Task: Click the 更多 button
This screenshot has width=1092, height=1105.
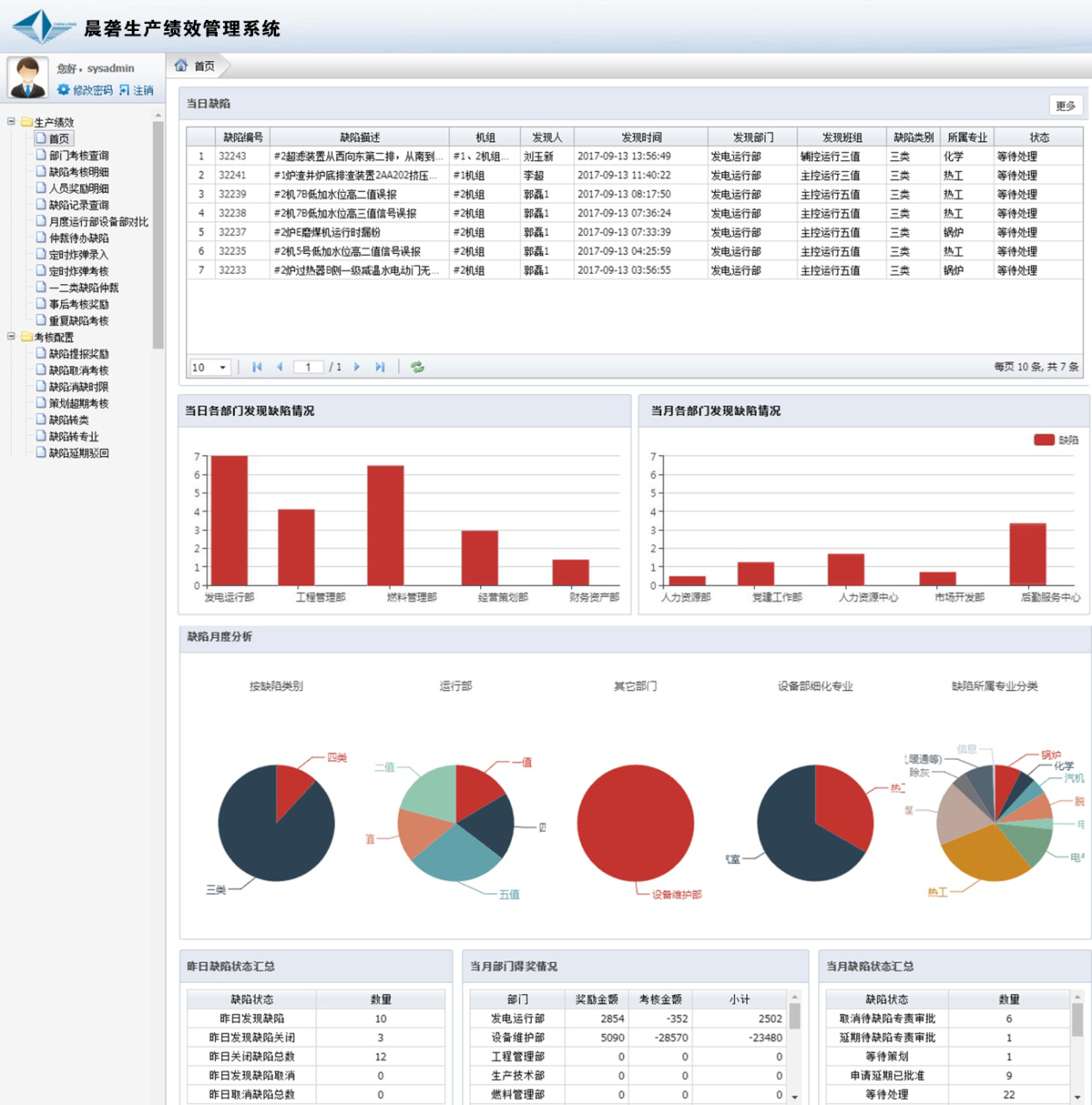Action: pos(1065,105)
